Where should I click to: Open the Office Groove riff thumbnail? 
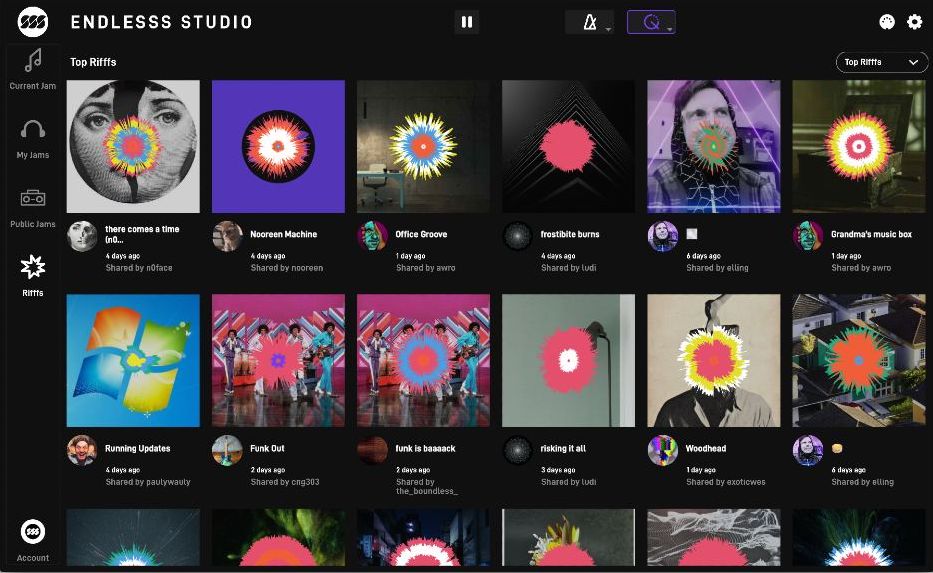click(x=424, y=146)
